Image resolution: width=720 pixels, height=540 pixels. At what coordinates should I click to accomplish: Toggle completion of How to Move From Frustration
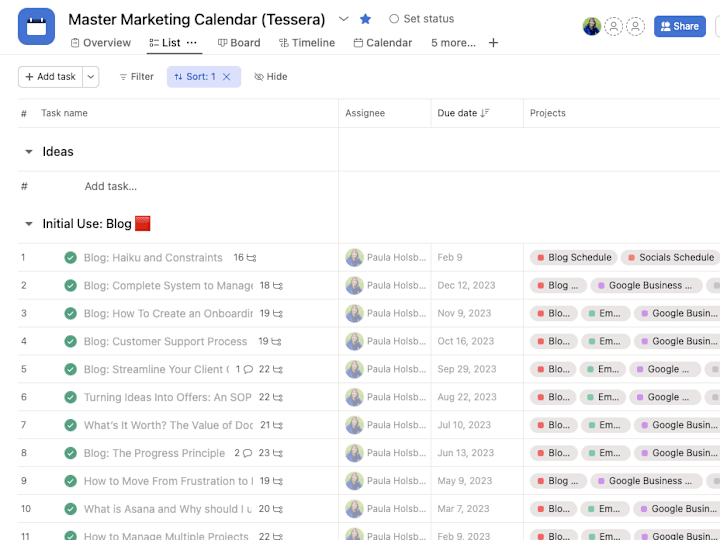click(70, 481)
